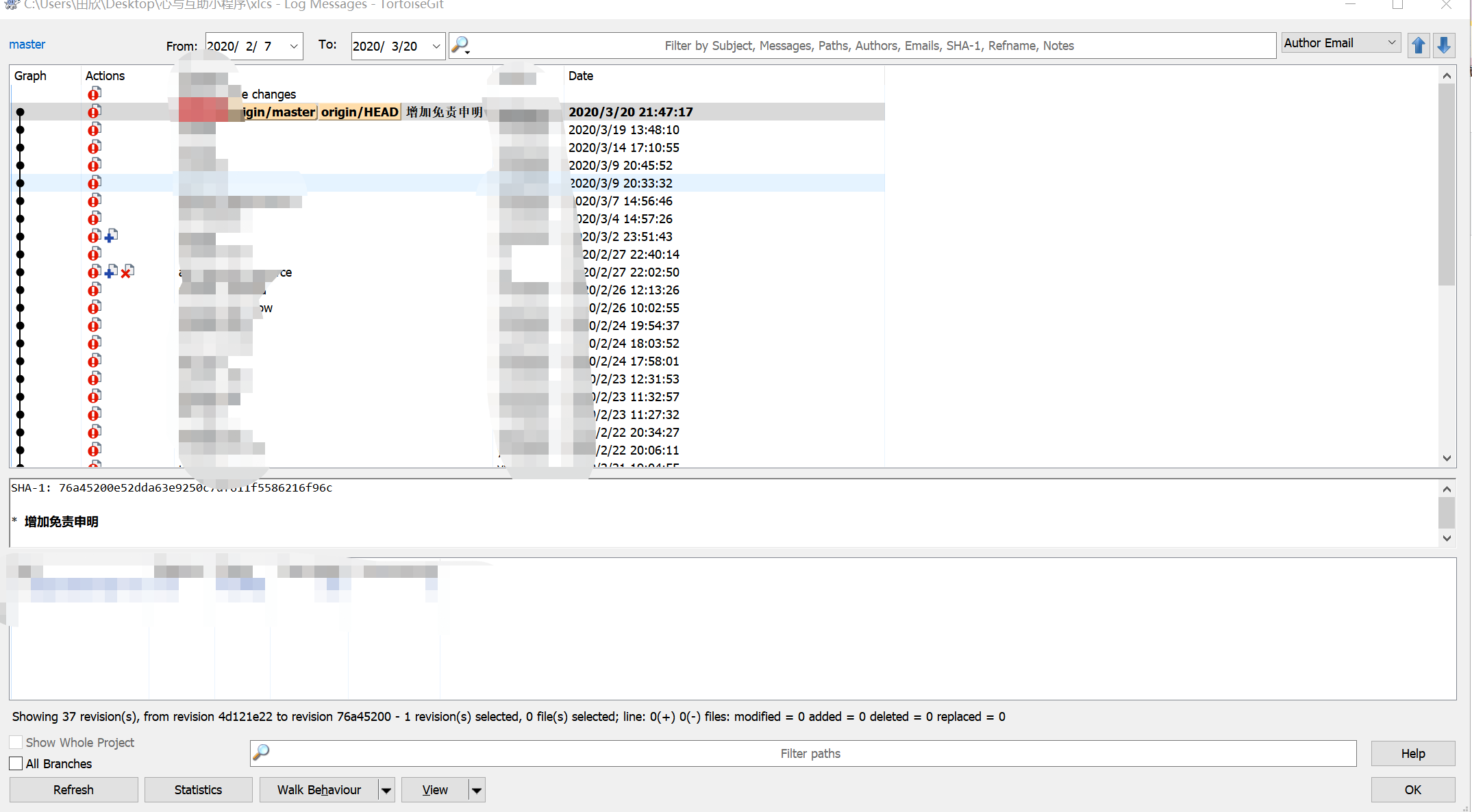Click the Date column header

pos(581,76)
